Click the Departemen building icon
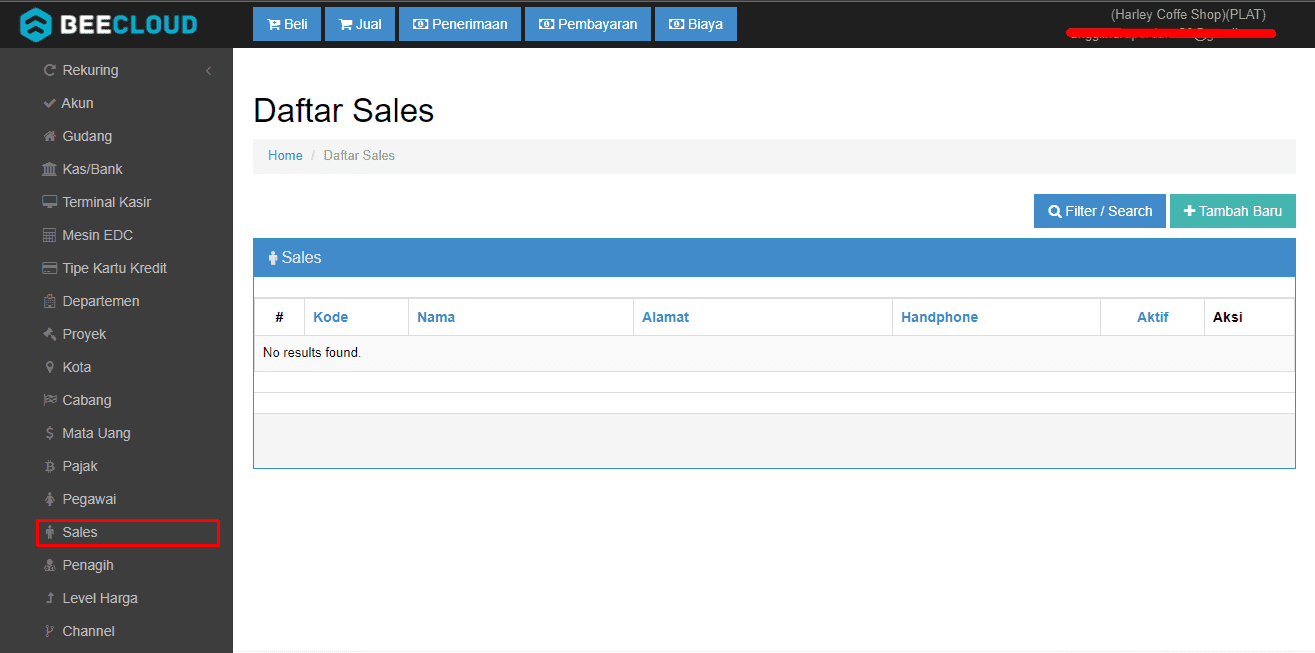The image size is (1315, 653). coord(50,301)
